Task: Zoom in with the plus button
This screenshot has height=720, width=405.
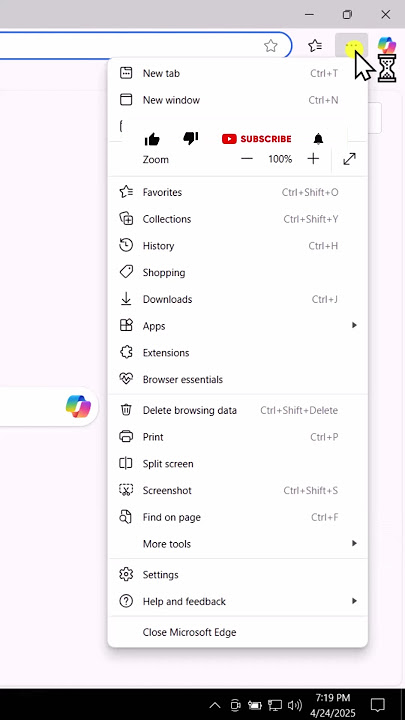Action: coord(313,159)
